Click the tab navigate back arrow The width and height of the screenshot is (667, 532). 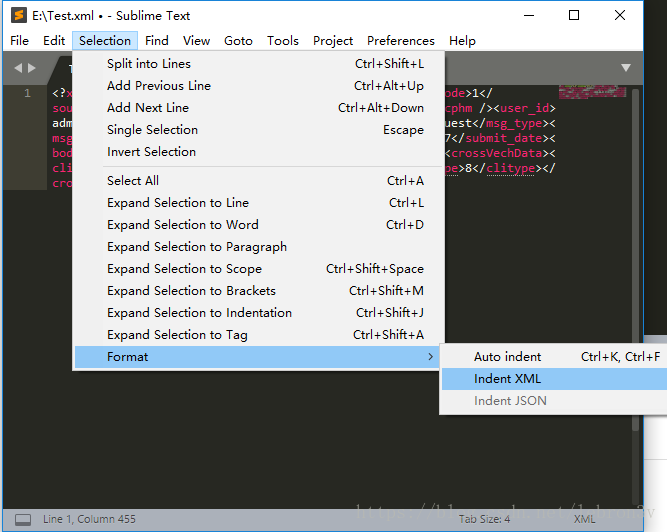(x=18, y=68)
